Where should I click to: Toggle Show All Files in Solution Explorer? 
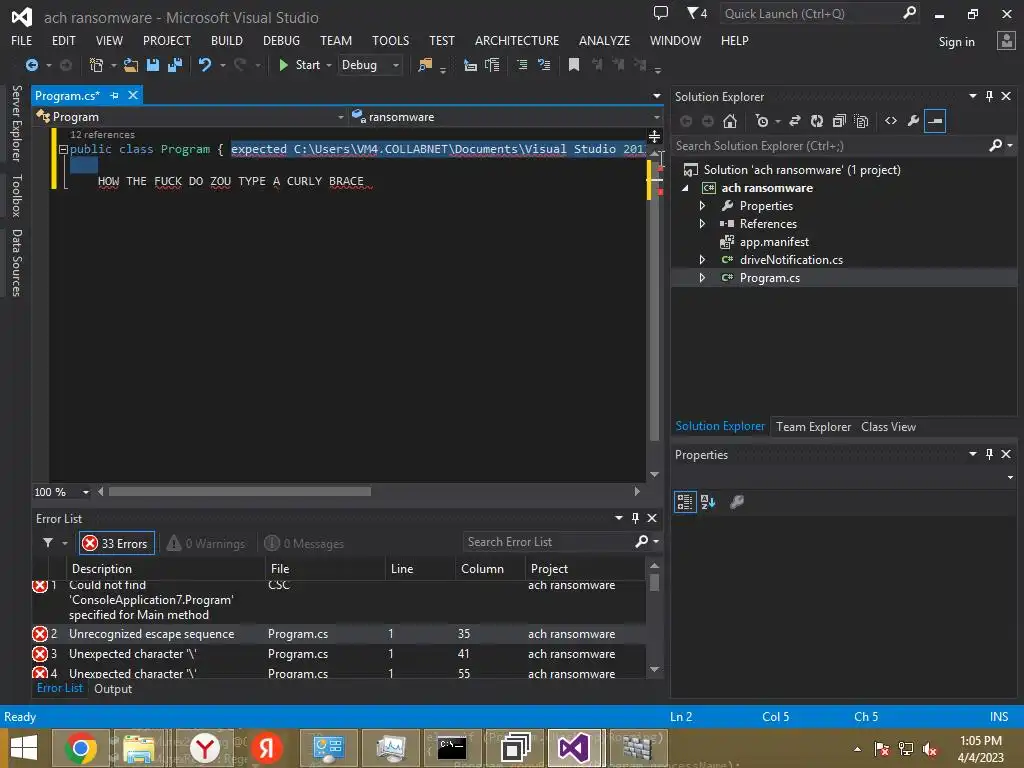pyautogui.click(x=861, y=121)
